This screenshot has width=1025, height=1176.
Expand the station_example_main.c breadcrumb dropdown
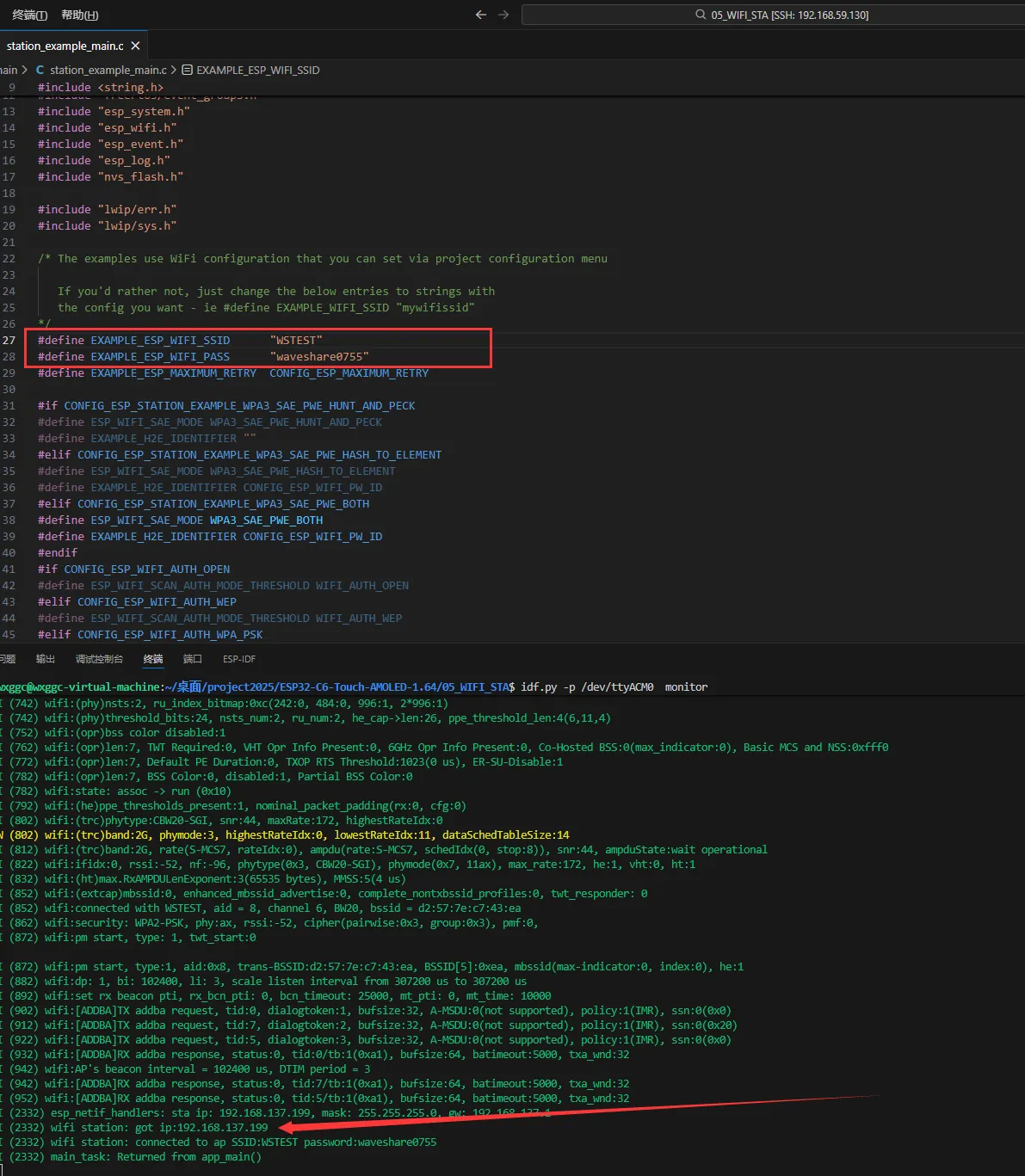[x=108, y=70]
